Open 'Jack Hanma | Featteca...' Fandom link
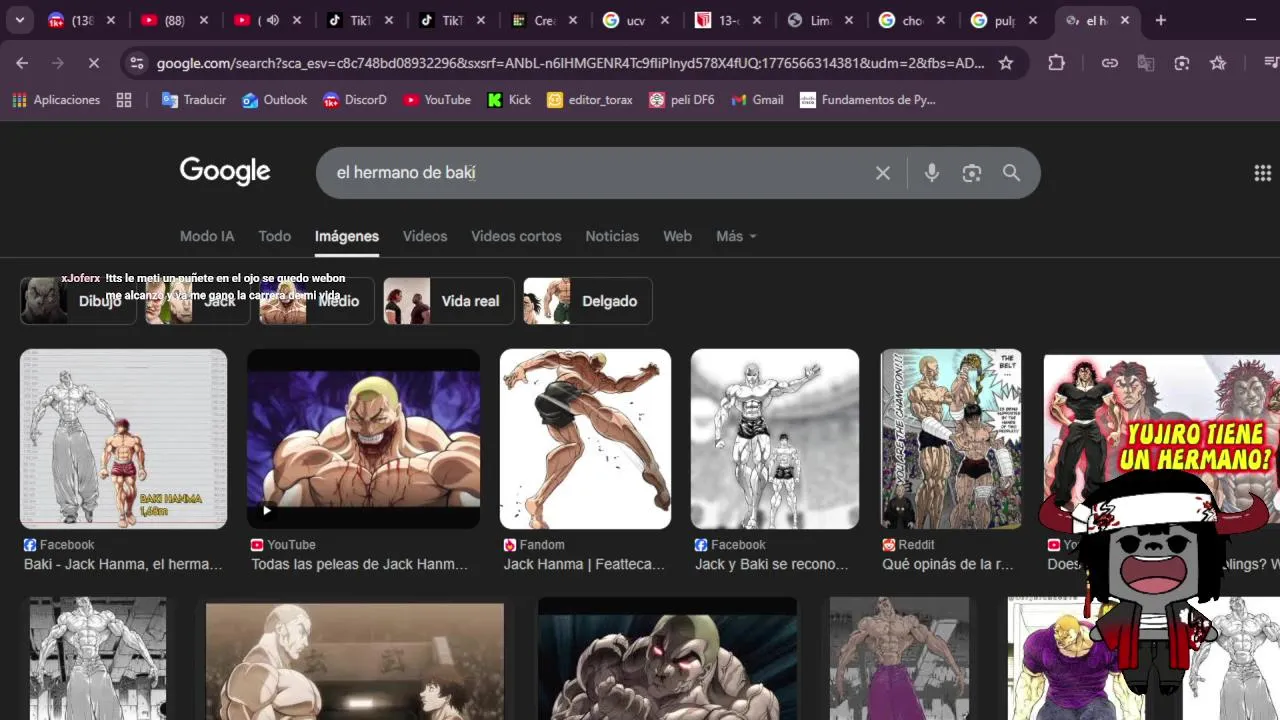The height and width of the screenshot is (720, 1280). click(584, 564)
